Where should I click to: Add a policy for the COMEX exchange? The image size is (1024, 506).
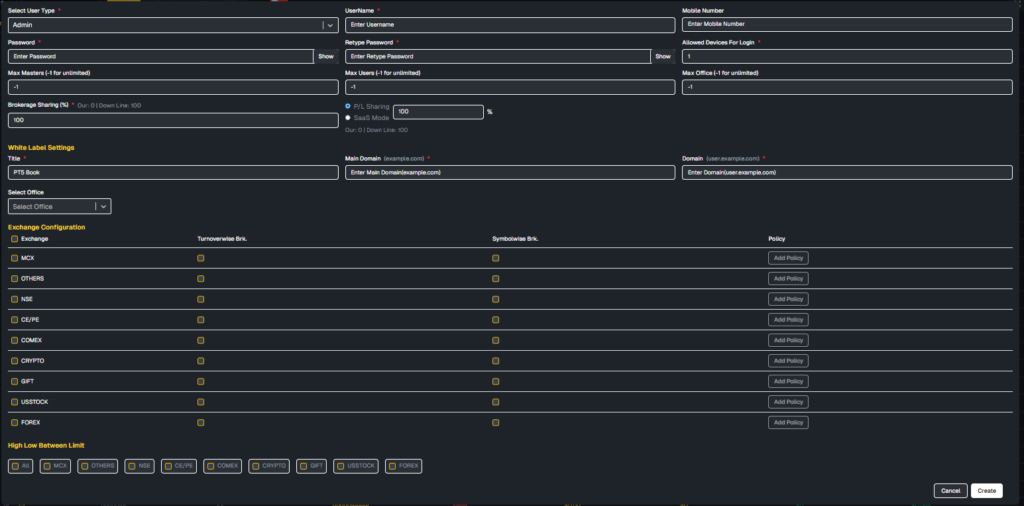pos(788,340)
